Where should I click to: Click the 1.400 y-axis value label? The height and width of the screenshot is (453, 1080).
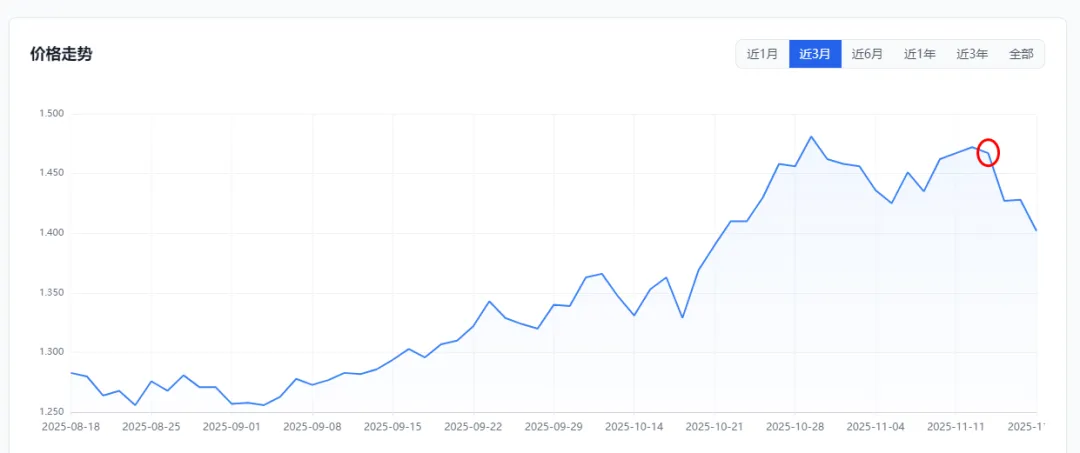click(51, 233)
